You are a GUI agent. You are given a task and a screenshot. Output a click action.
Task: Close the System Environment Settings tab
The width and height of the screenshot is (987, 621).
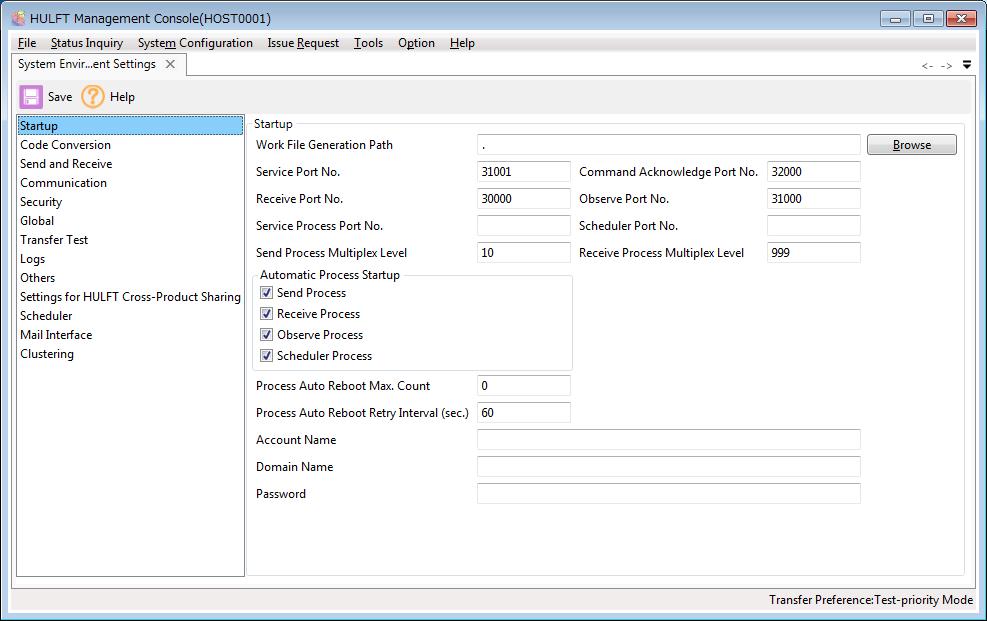click(x=170, y=64)
